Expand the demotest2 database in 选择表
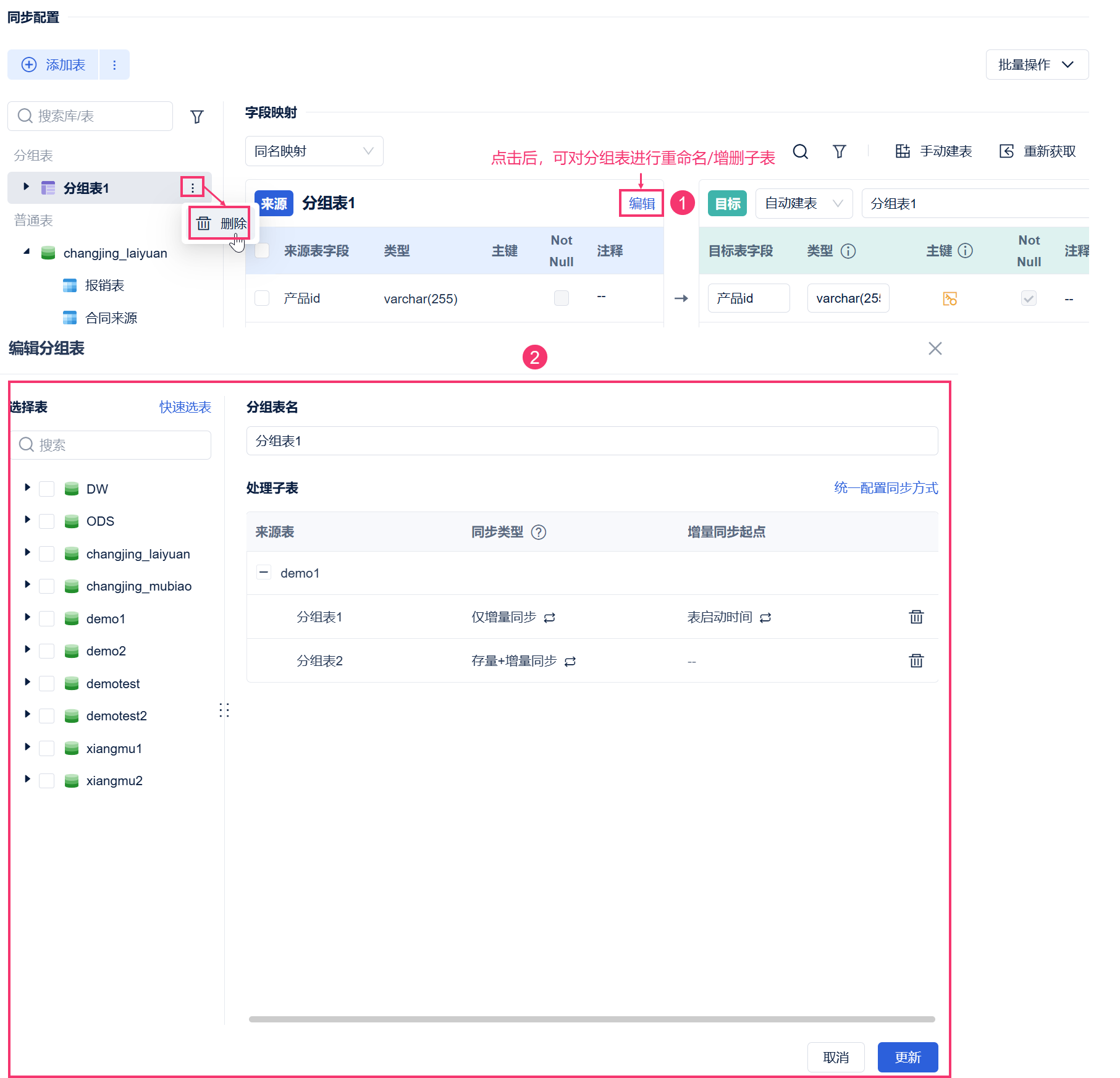Image resolution: width=1120 pixels, height=1078 pixels. [27, 714]
